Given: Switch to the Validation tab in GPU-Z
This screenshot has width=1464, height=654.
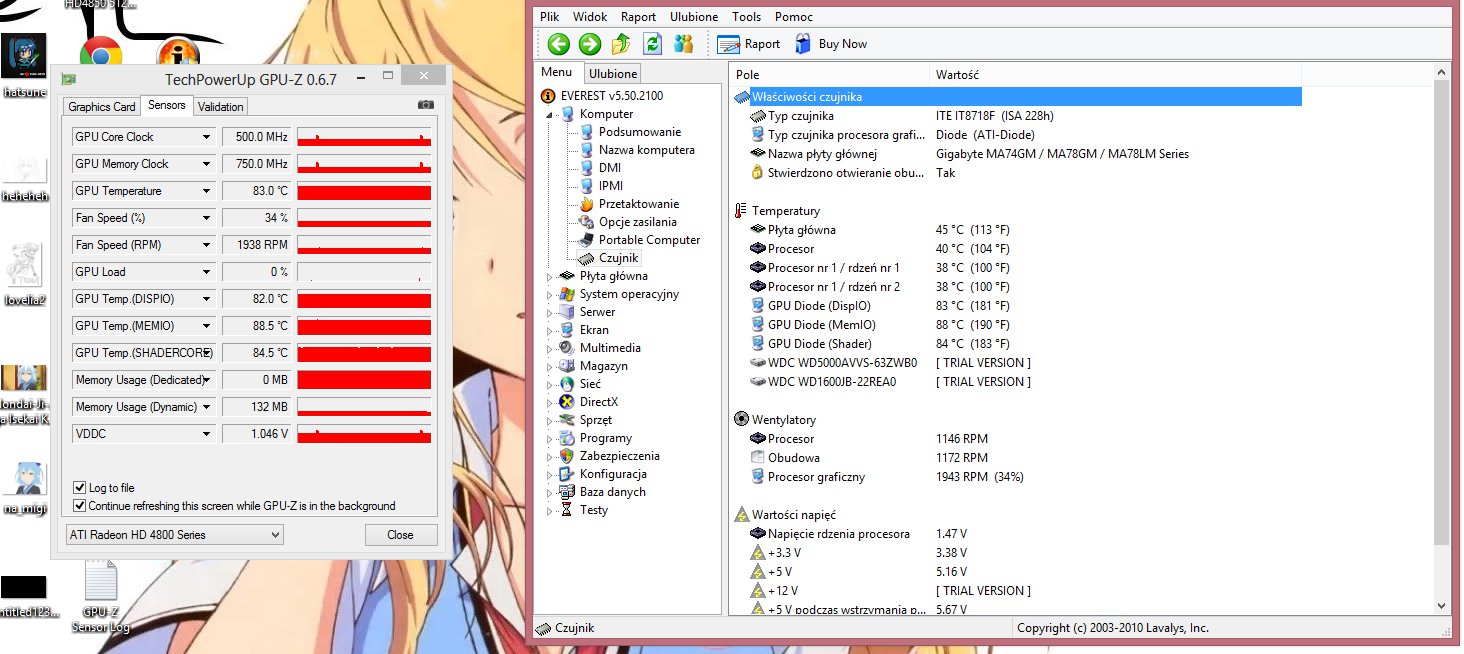Looking at the screenshot, I should (221, 107).
